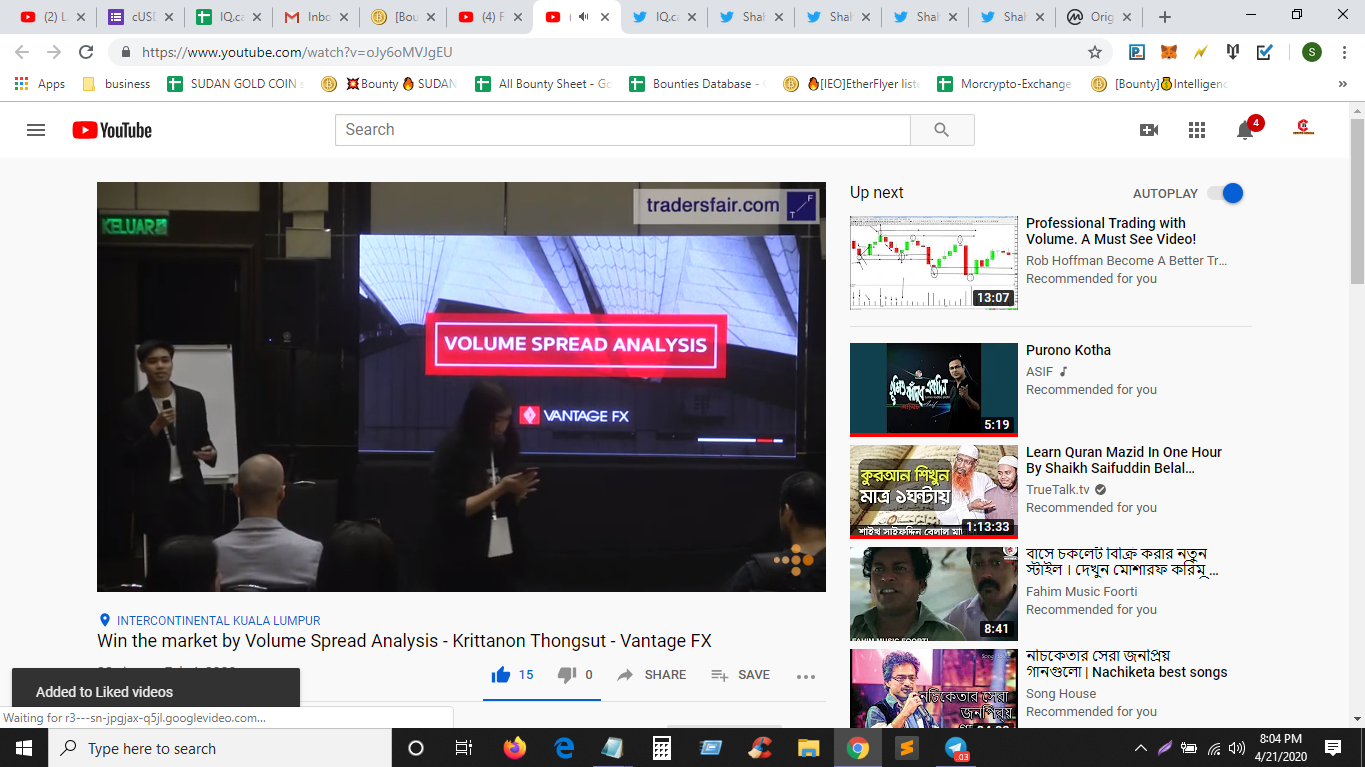Viewport: 1365px width, 767px height.
Task: Reload the page with the refresh icon
Action: [x=86, y=52]
